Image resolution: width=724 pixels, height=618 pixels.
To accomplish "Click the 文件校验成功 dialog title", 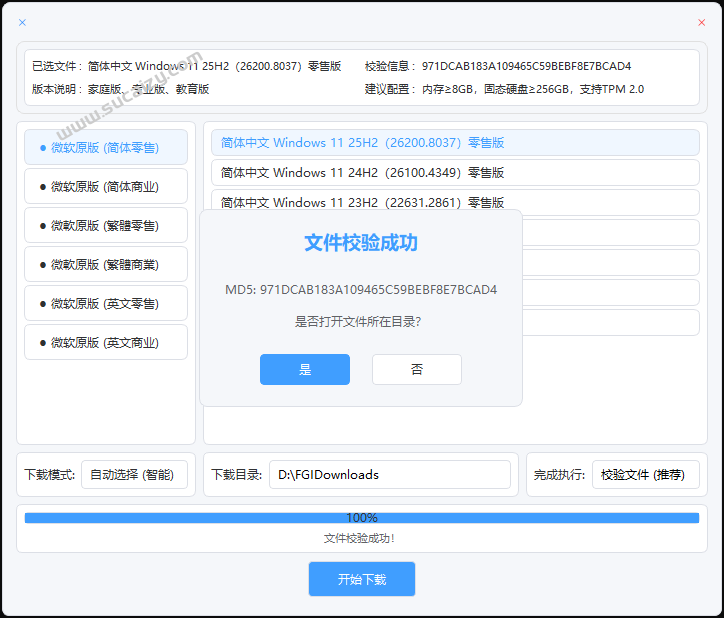I will click(361, 242).
